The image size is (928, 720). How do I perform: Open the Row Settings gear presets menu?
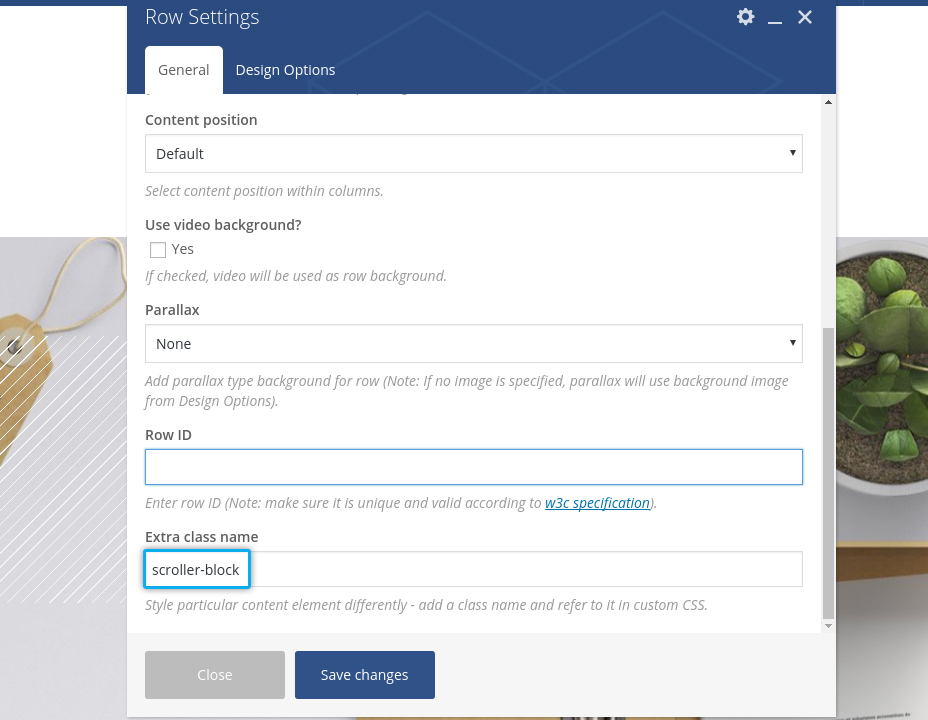(745, 17)
